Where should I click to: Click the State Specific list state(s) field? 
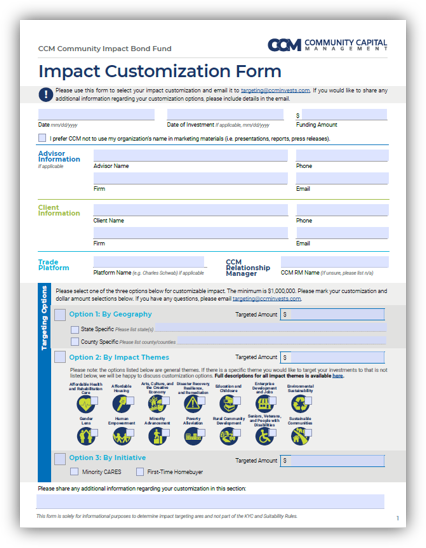click(x=271, y=328)
